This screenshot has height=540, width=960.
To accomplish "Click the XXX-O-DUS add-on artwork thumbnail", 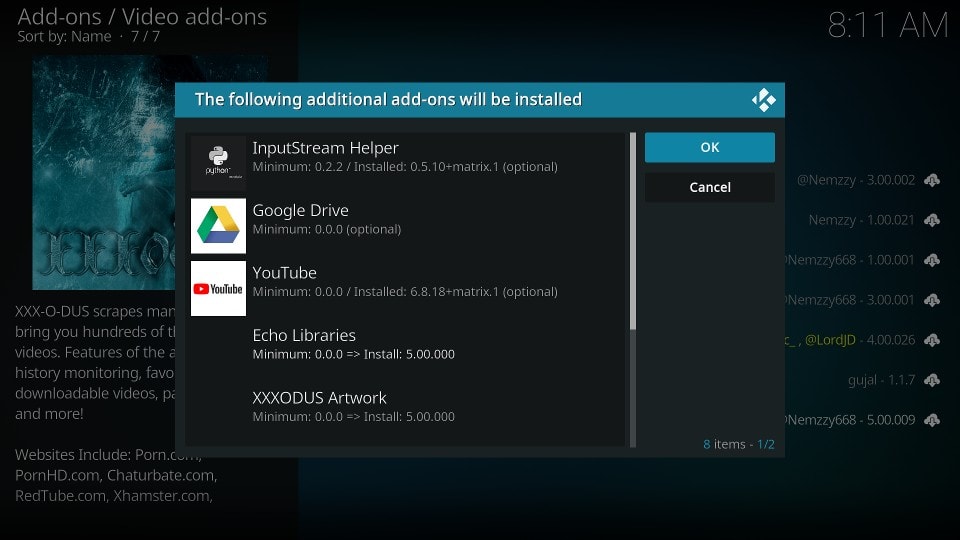I will point(104,173).
